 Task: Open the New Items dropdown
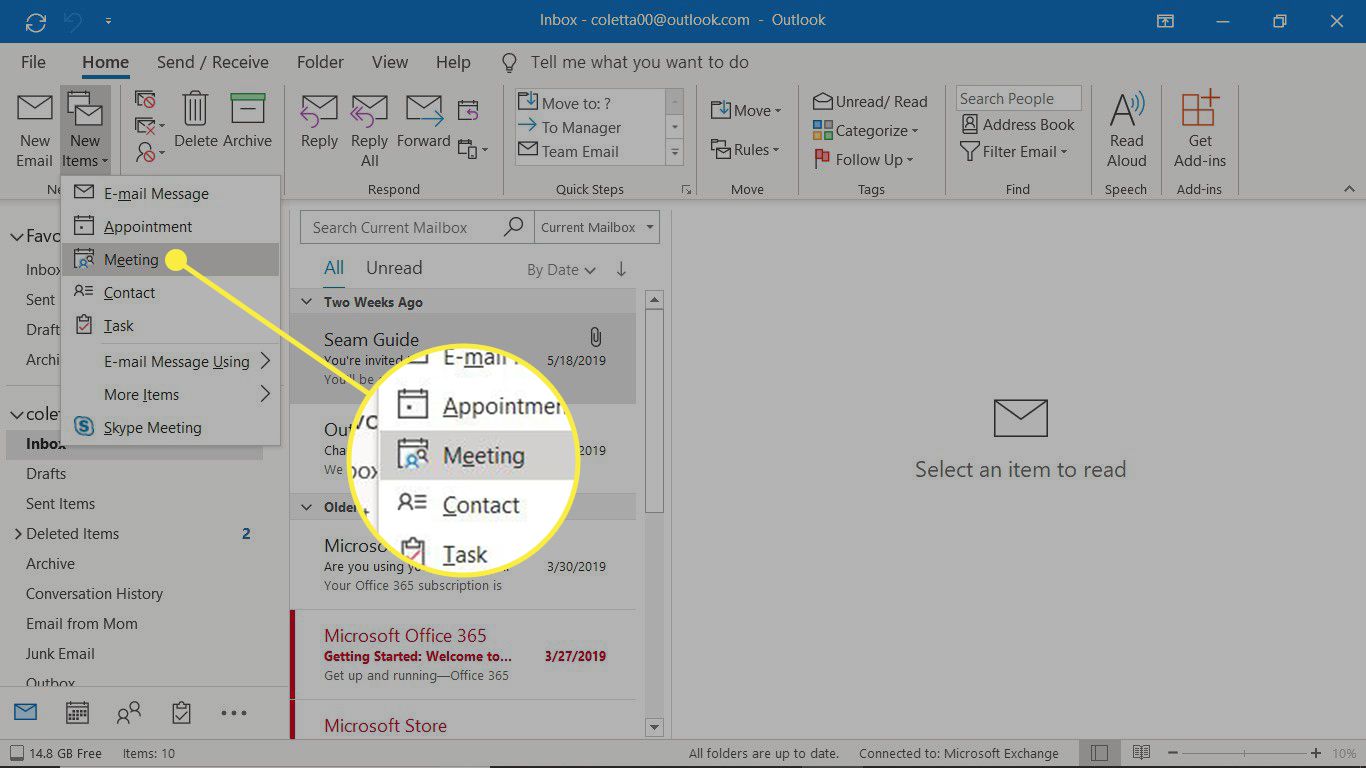click(84, 130)
